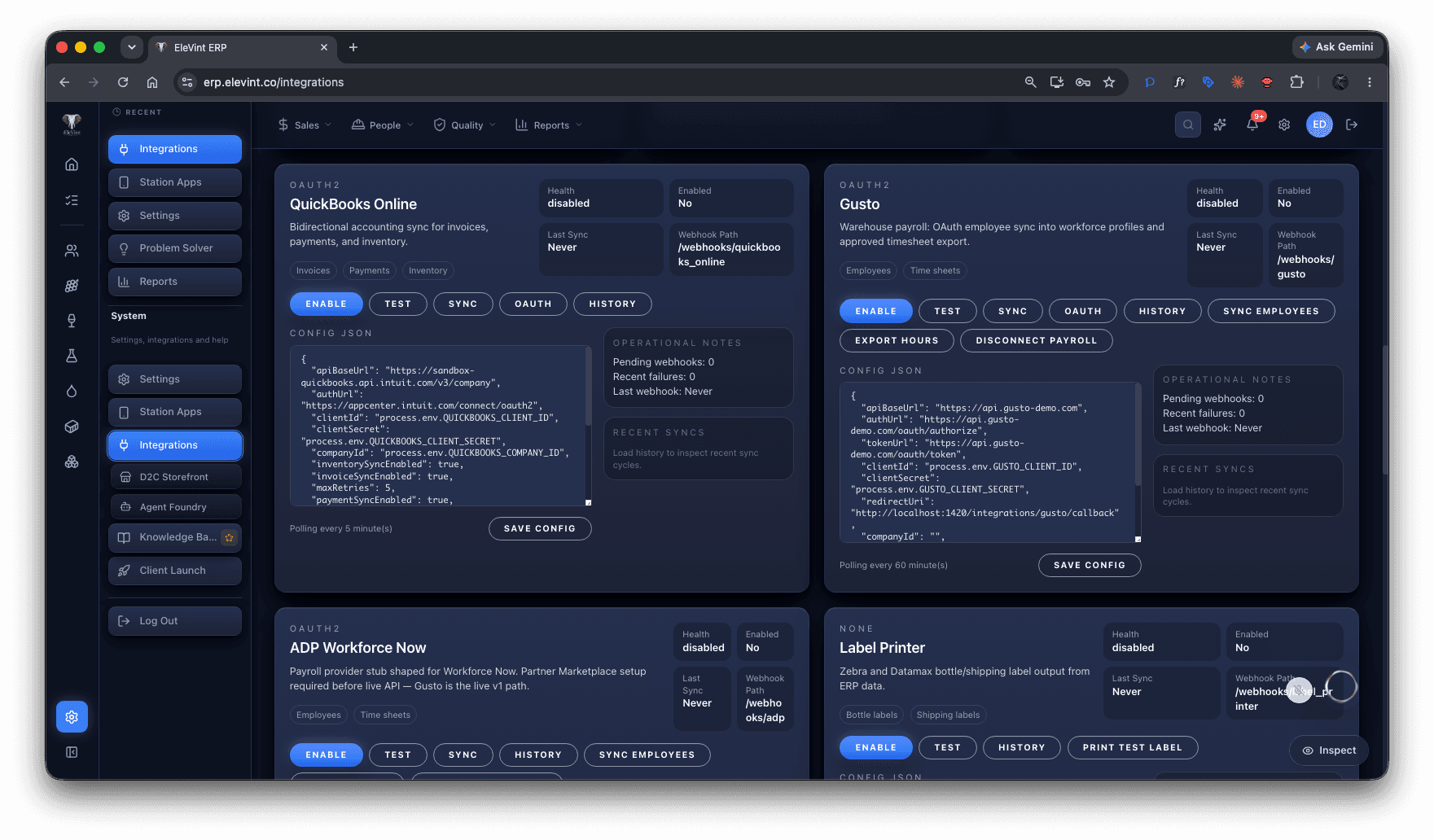Select Station Apps in Recent section
This screenshot has width=1434, height=840.
tap(175, 182)
